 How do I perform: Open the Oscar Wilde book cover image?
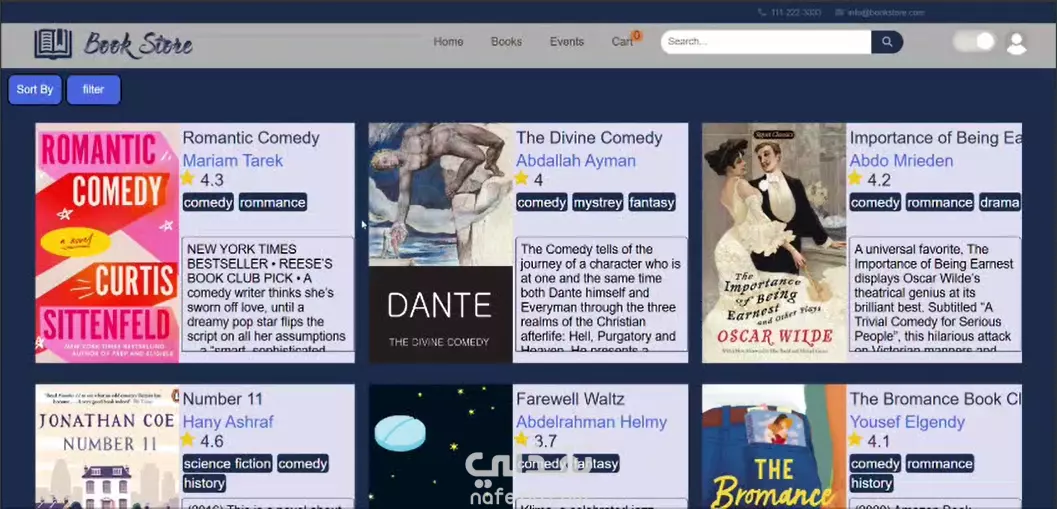point(774,243)
